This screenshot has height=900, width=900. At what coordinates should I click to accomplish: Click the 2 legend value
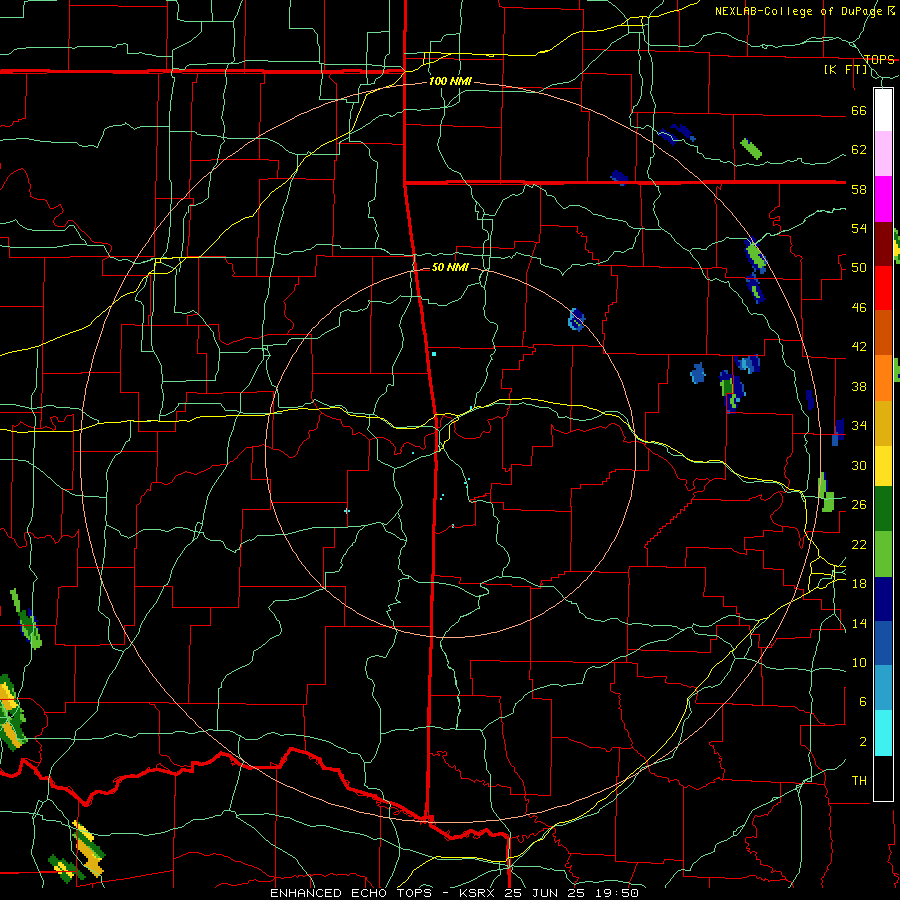click(863, 742)
